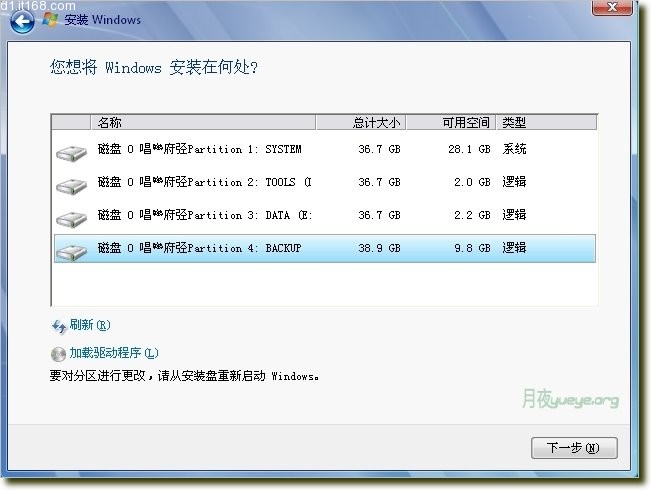
Task: Close the Windows setup window
Action: tap(612, 7)
